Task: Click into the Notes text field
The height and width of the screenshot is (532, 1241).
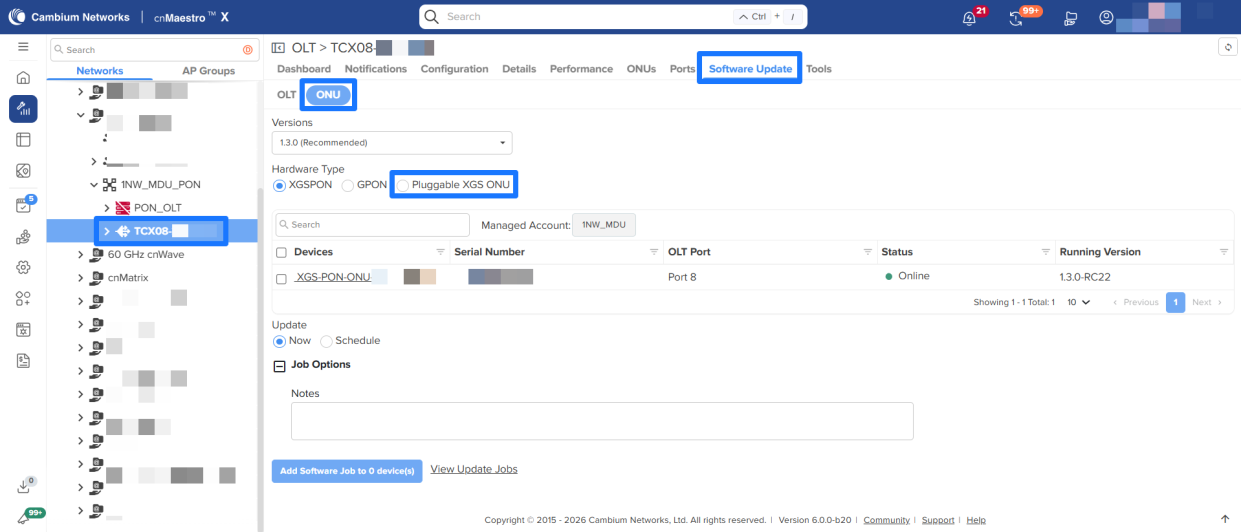Action: (x=602, y=421)
